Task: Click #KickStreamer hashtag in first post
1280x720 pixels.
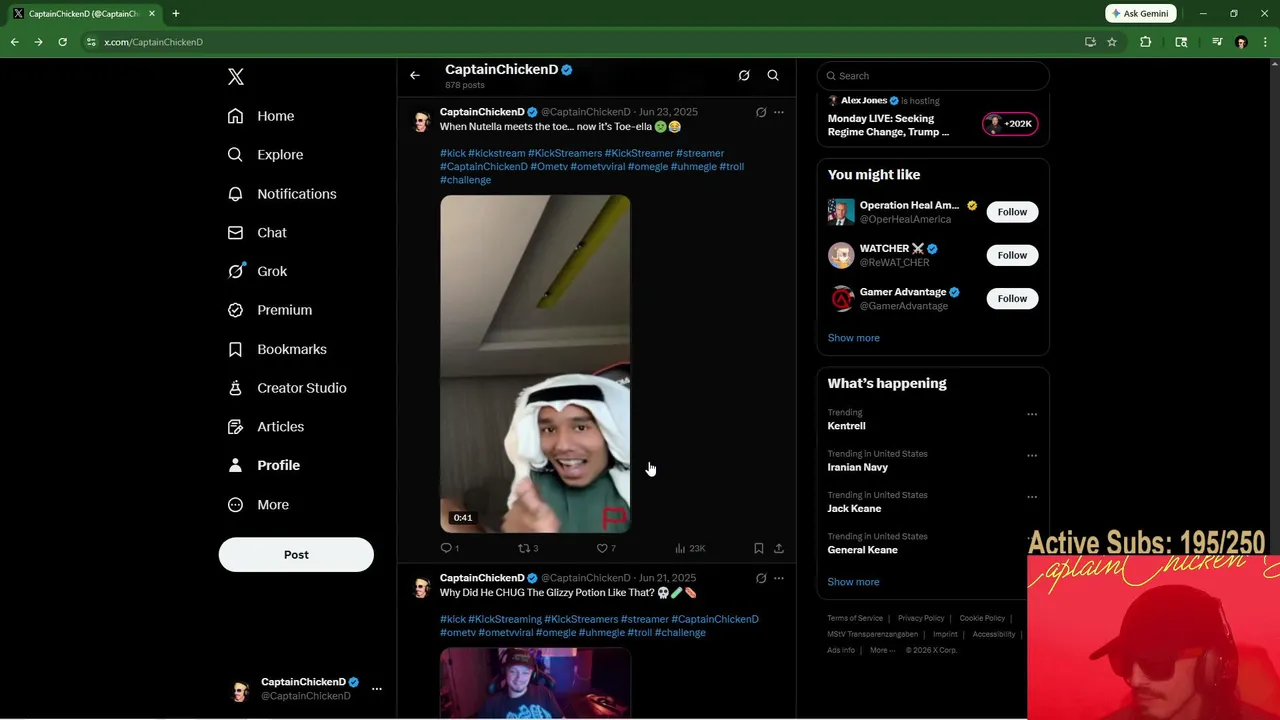Action: (x=639, y=153)
